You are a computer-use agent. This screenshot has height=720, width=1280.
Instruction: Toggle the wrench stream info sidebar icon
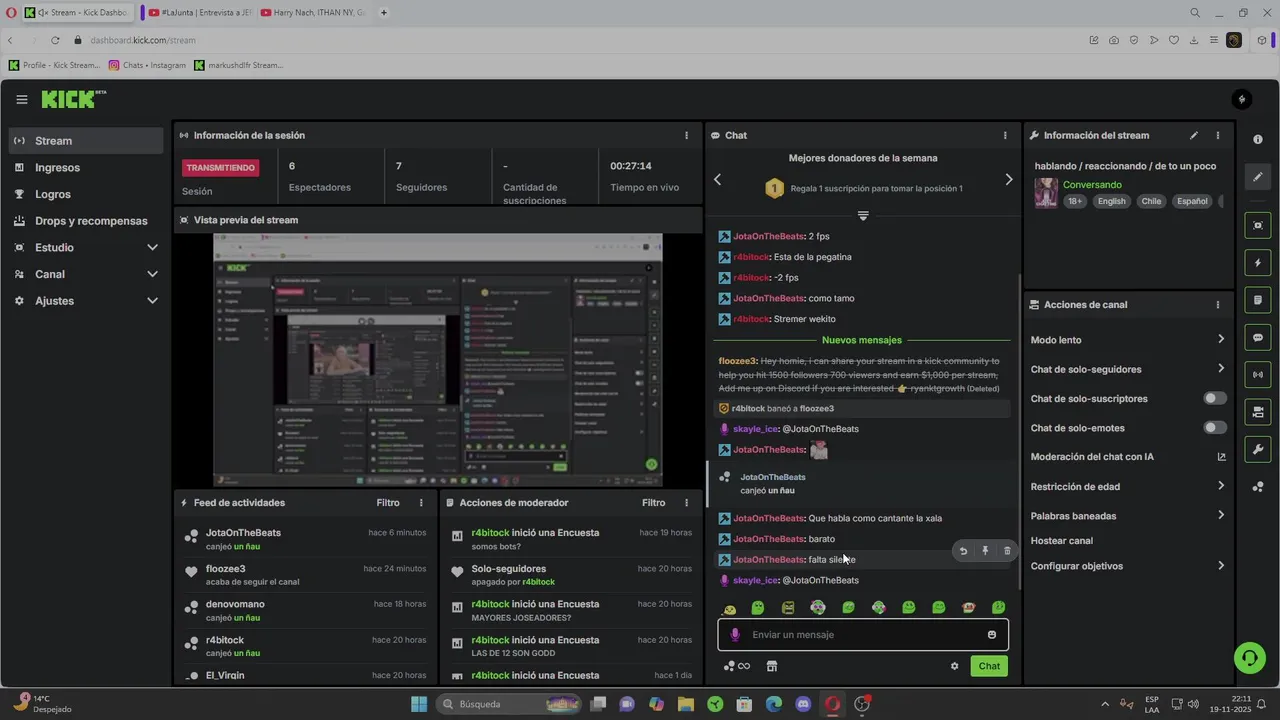[x=1258, y=449]
